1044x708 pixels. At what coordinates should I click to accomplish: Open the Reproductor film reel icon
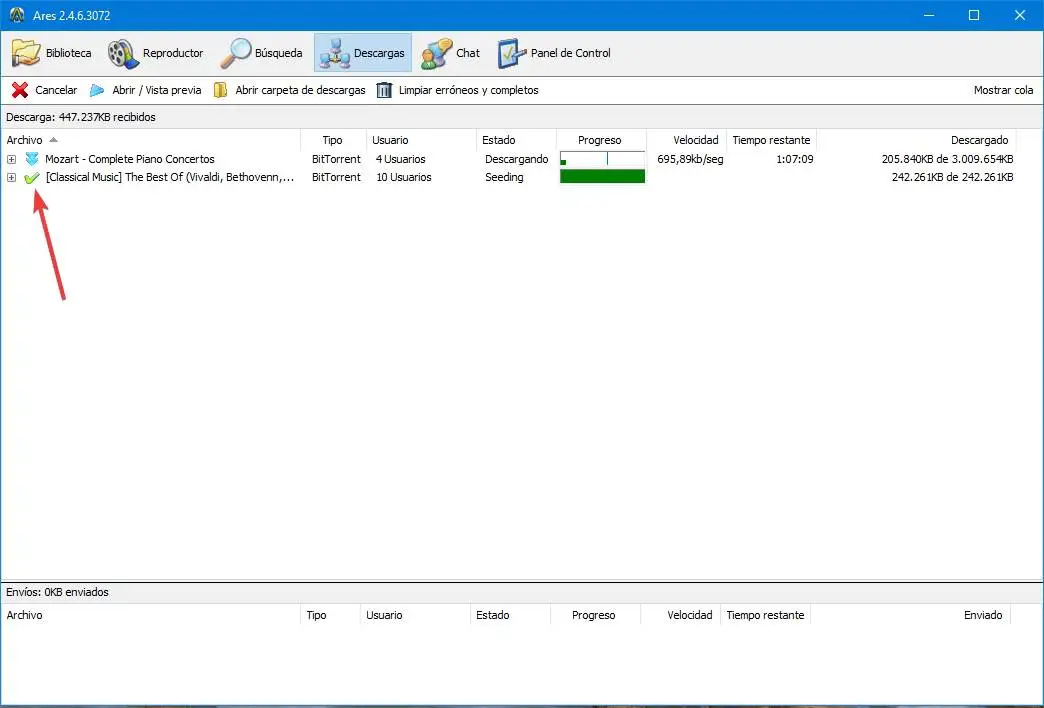point(123,53)
